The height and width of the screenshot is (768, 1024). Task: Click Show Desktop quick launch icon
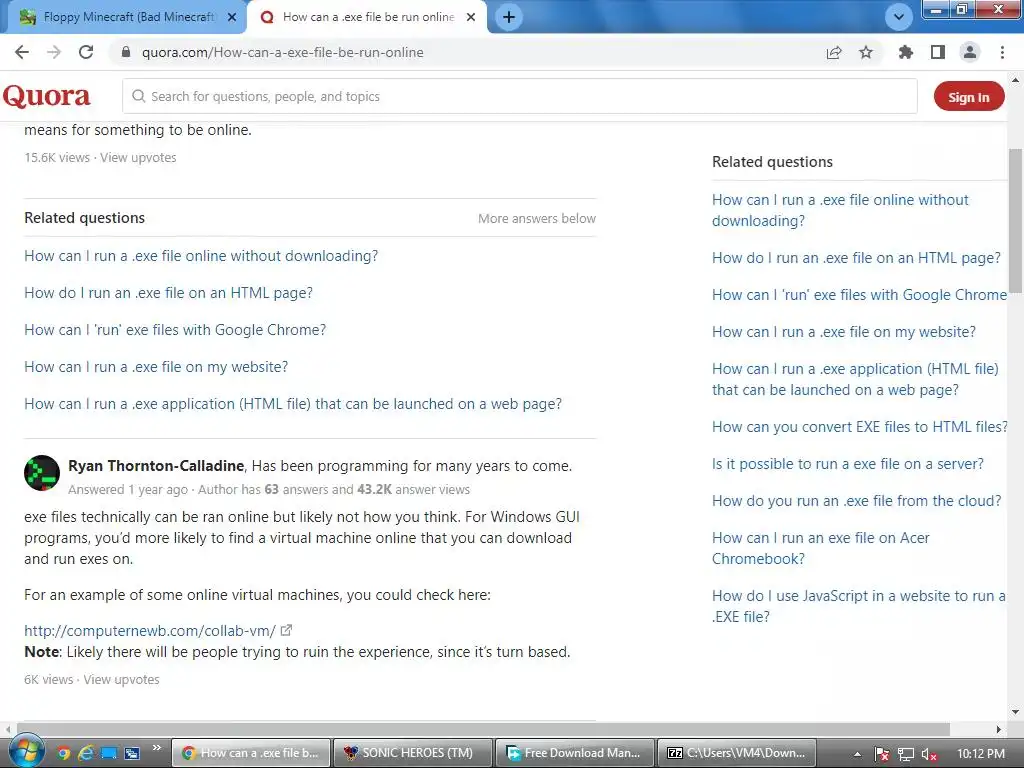click(x=108, y=754)
